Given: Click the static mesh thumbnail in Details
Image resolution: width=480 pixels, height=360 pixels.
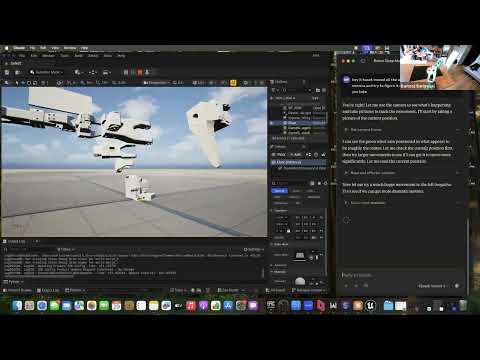Looking at the screenshot, I should 300,255.
